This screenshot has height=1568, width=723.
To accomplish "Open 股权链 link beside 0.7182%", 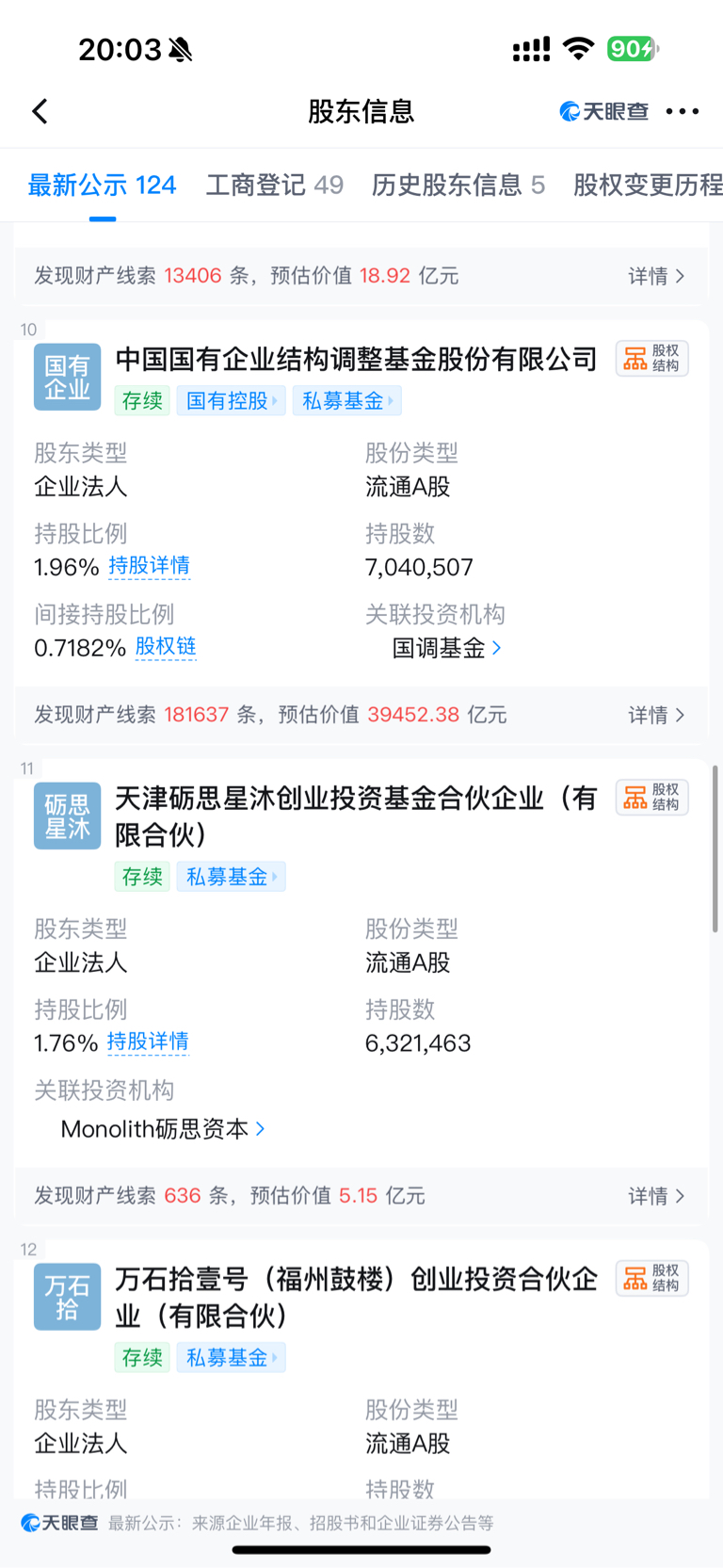I will pos(166,647).
